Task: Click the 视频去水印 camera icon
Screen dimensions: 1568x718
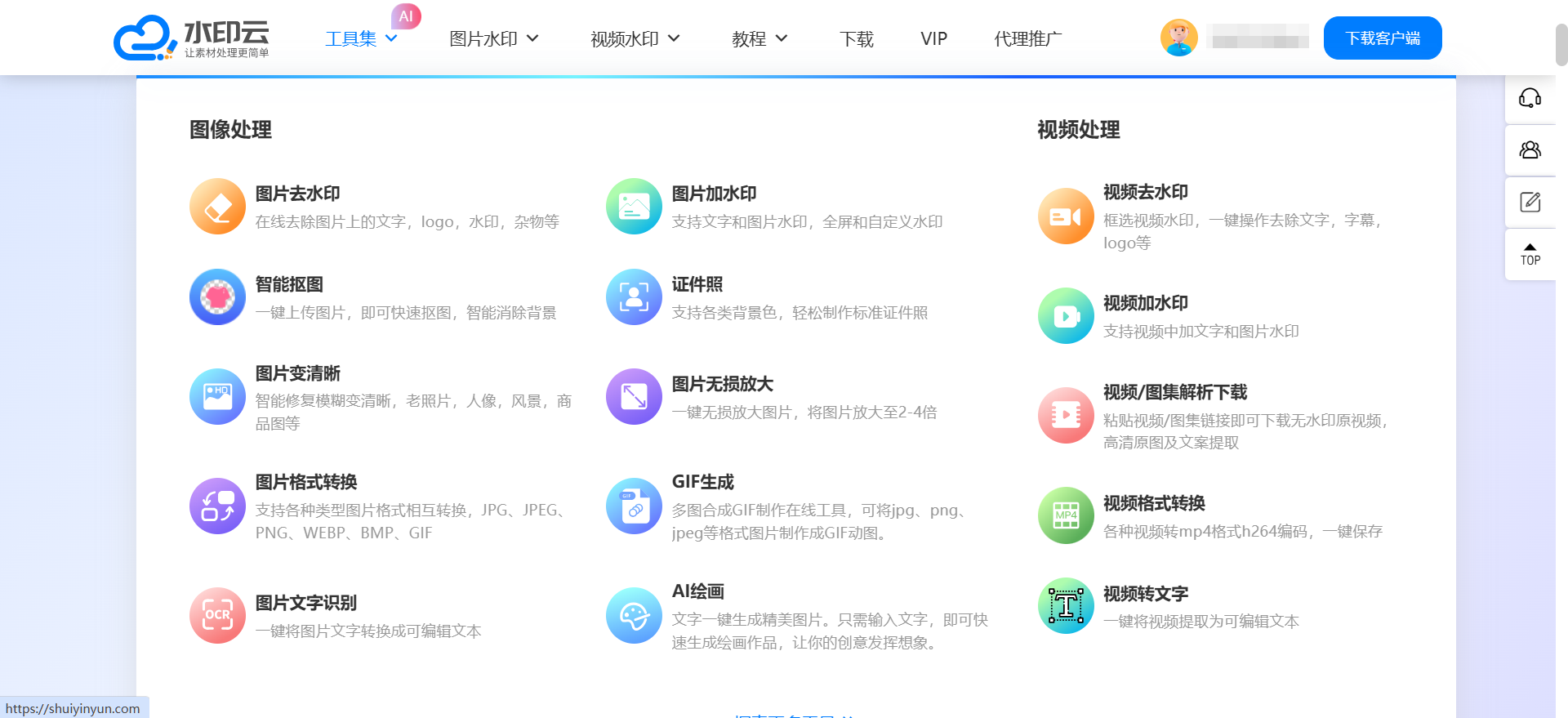Action: click(1066, 216)
